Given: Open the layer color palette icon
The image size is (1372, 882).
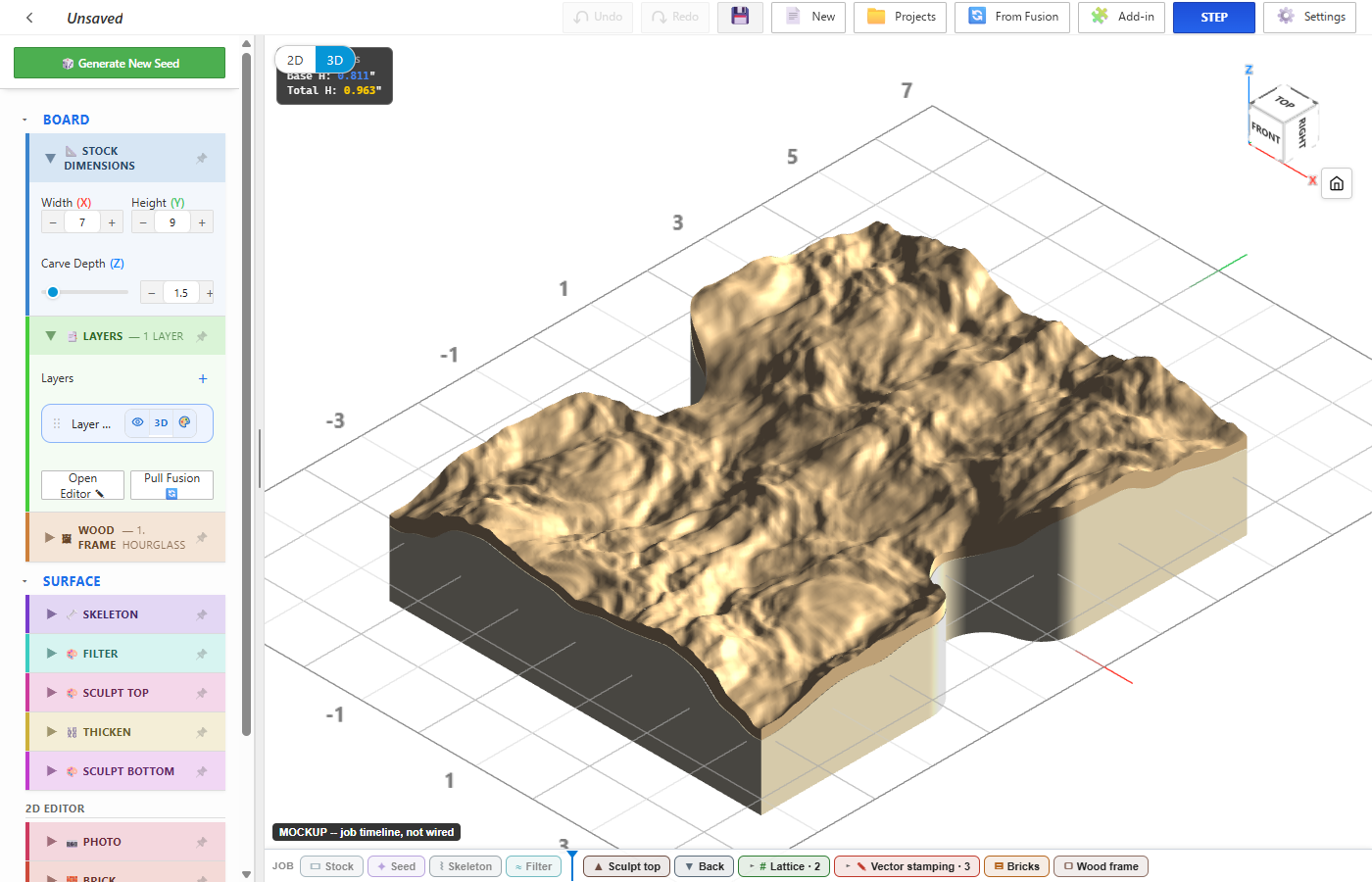Looking at the screenshot, I should 184,422.
